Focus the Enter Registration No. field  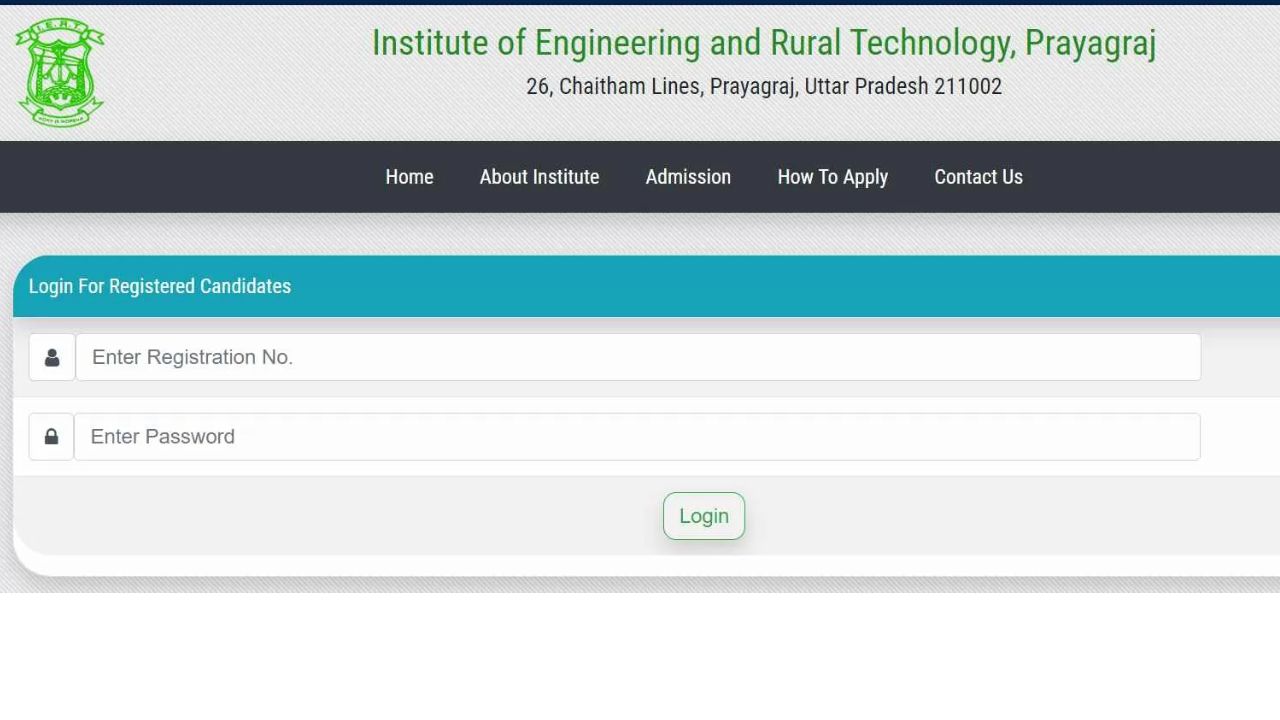point(638,357)
